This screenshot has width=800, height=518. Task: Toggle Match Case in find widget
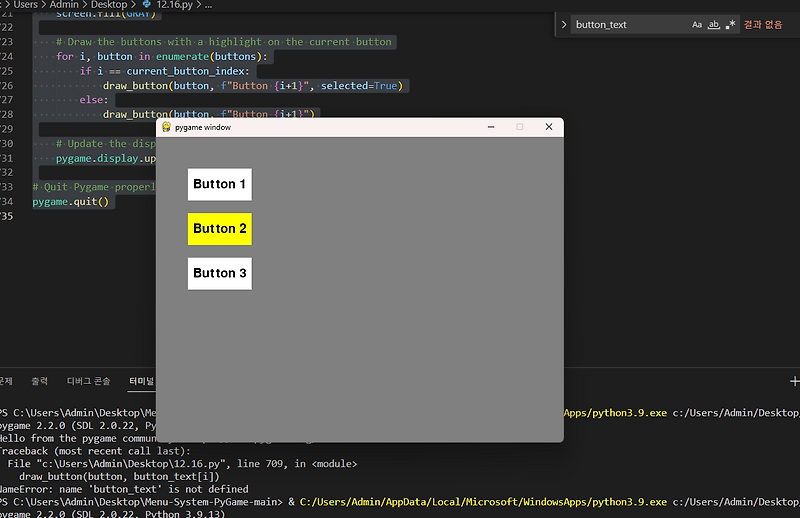(x=697, y=24)
